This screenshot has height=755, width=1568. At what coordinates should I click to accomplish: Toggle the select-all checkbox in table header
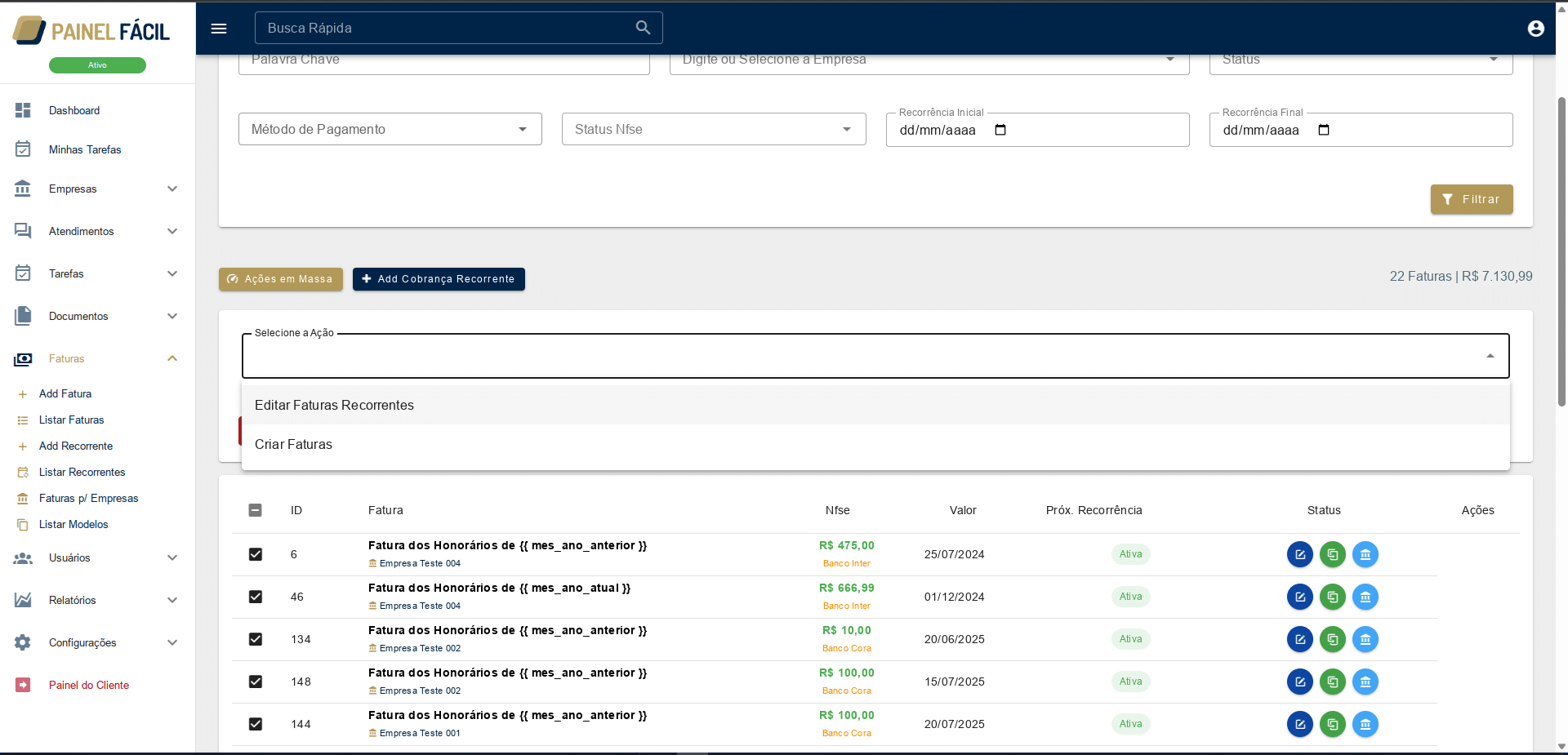[x=256, y=510]
